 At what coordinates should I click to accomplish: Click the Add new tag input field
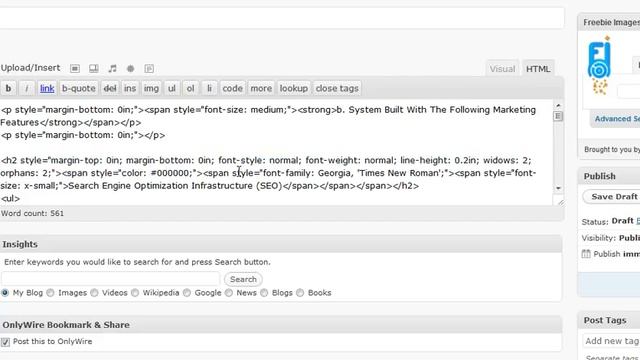[x=611, y=341]
